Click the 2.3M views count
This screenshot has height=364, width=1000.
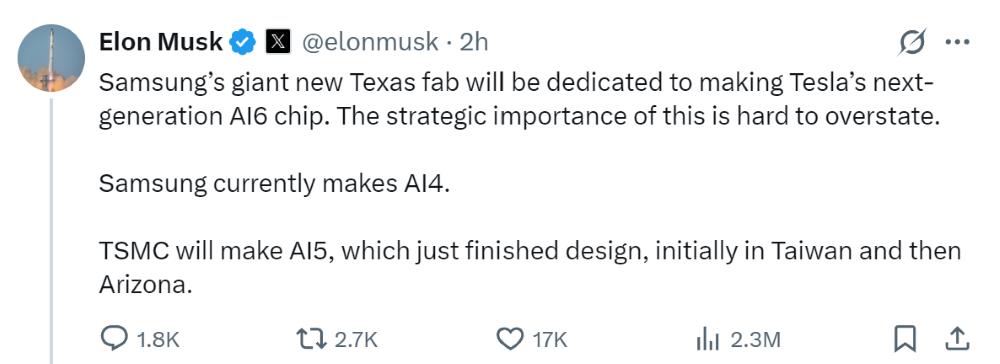pos(754,340)
